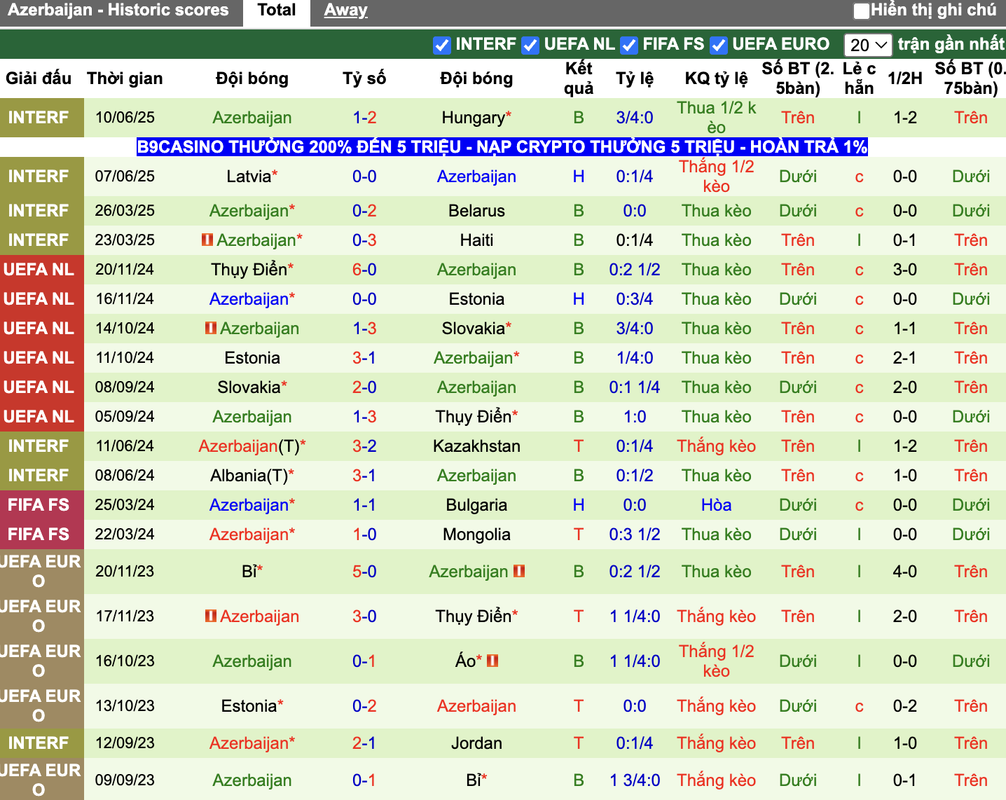This screenshot has height=800, width=1006.
Task: Click the Kết quả column header
Action: (x=578, y=78)
